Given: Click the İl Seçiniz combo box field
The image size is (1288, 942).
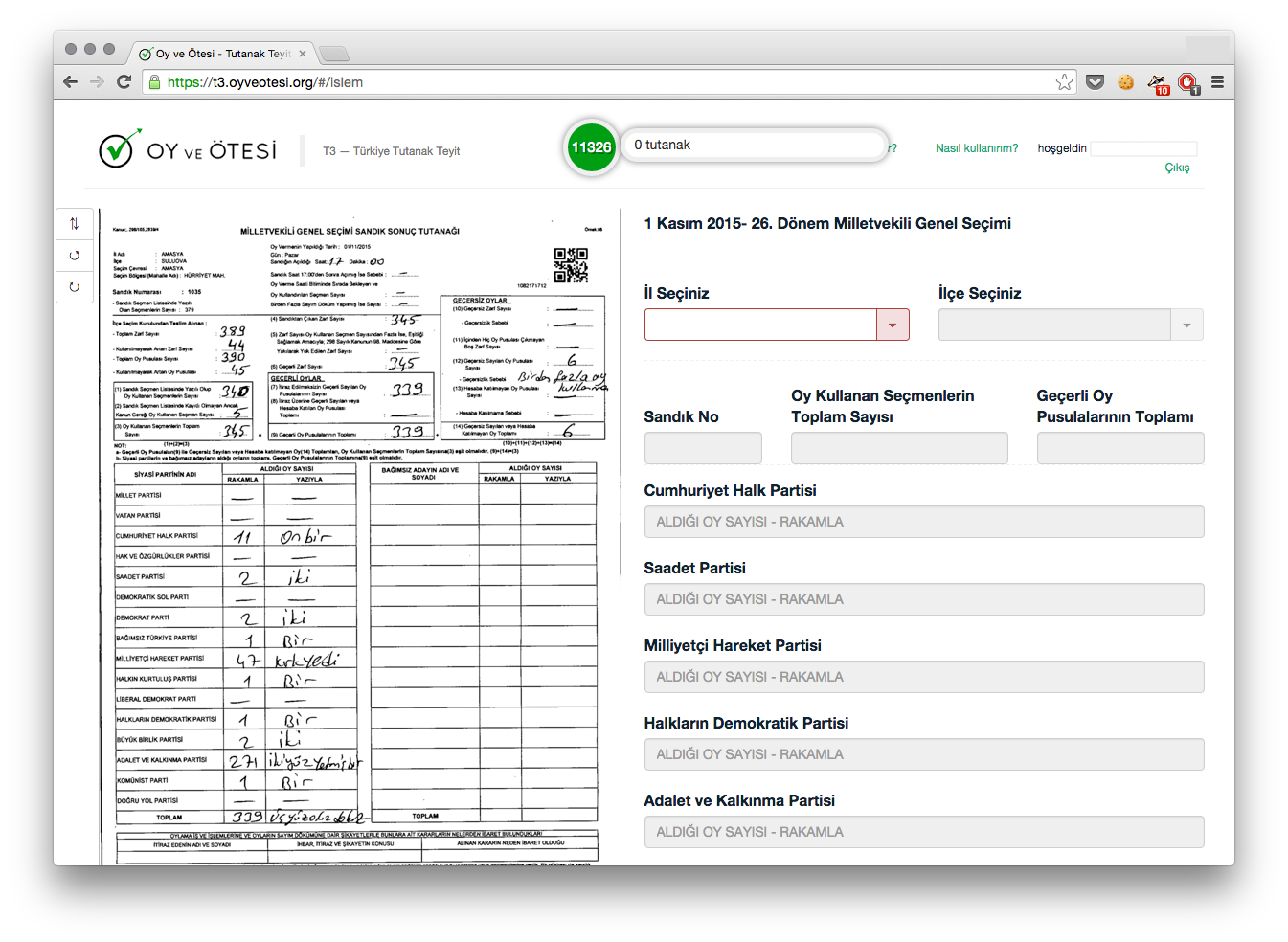Looking at the screenshot, I should [777, 325].
